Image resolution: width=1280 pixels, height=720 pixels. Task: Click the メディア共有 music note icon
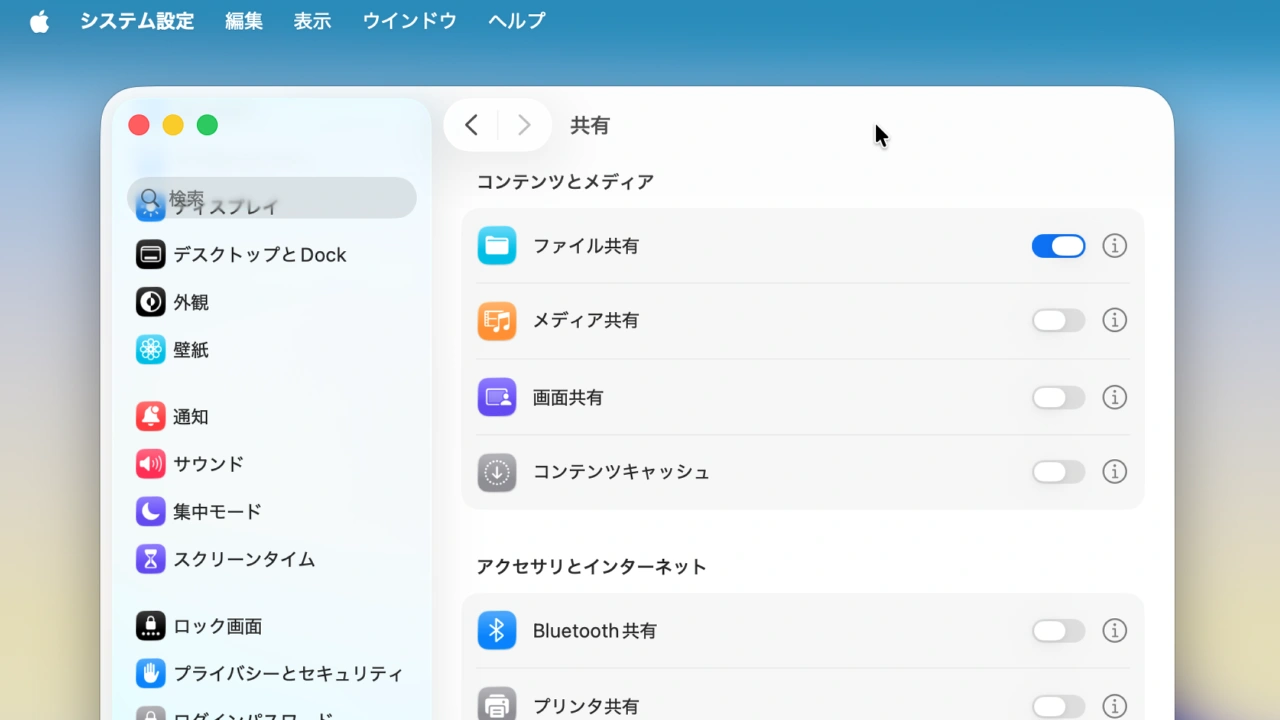(497, 320)
